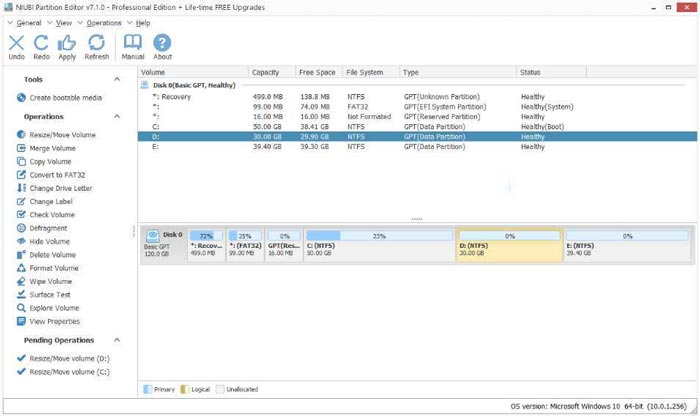Click the Hide Volume eye icon

(21, 241)
